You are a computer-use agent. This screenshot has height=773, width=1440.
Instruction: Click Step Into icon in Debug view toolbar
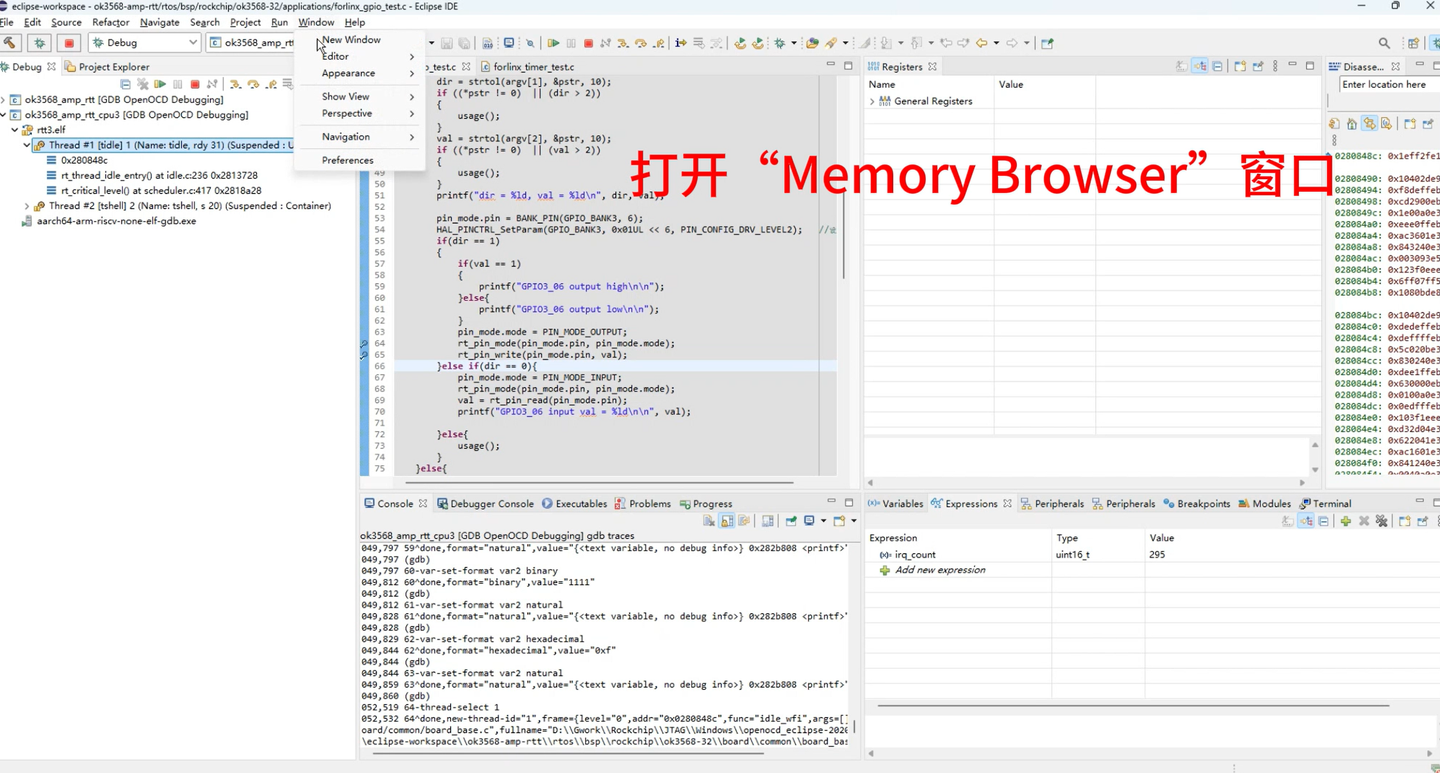235,85
